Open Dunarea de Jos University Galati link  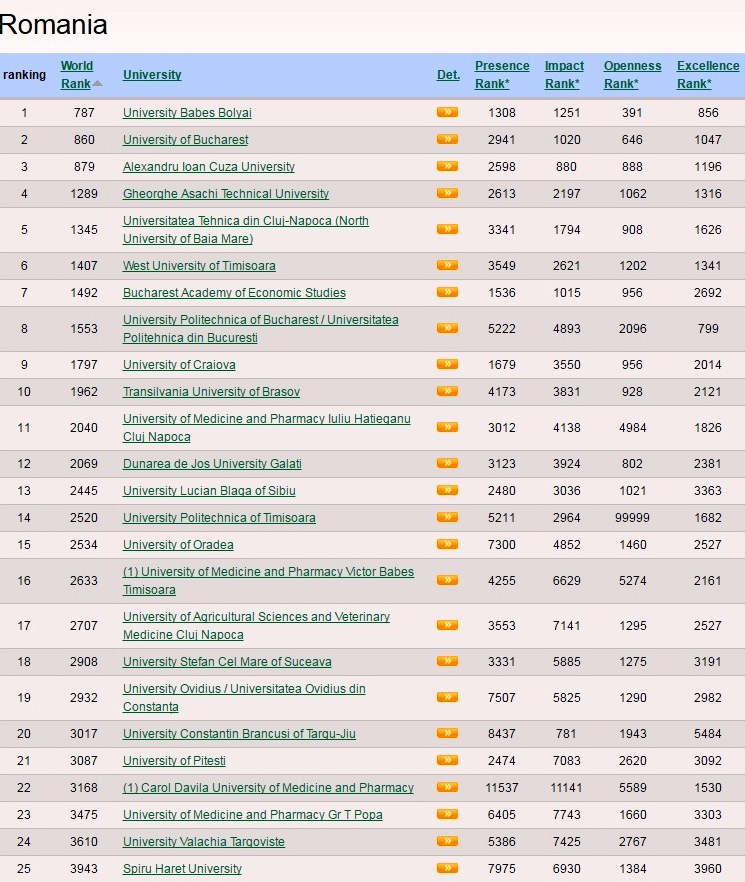(212, 464)
